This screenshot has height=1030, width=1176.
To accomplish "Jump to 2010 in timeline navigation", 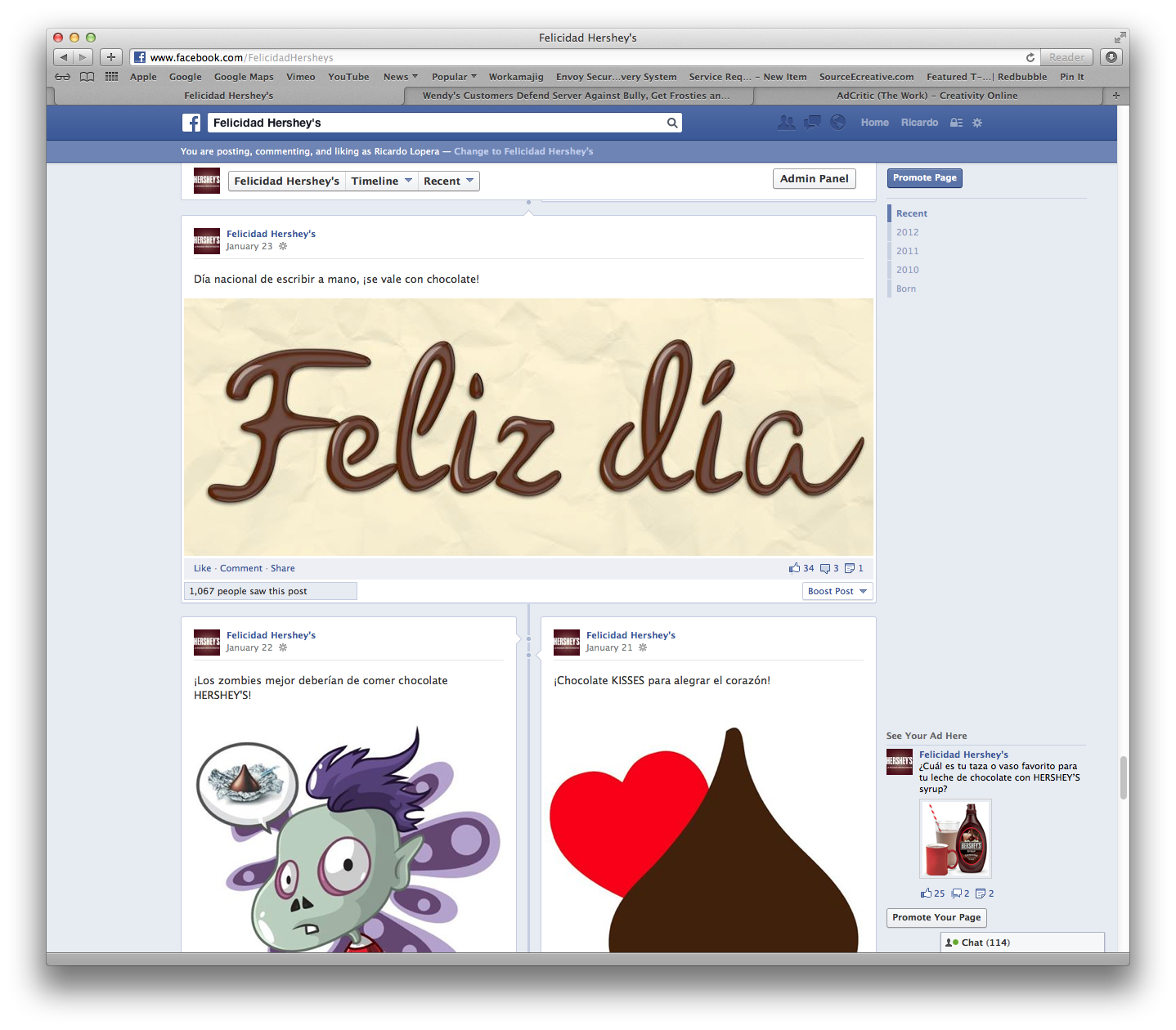I will [907, 270].
